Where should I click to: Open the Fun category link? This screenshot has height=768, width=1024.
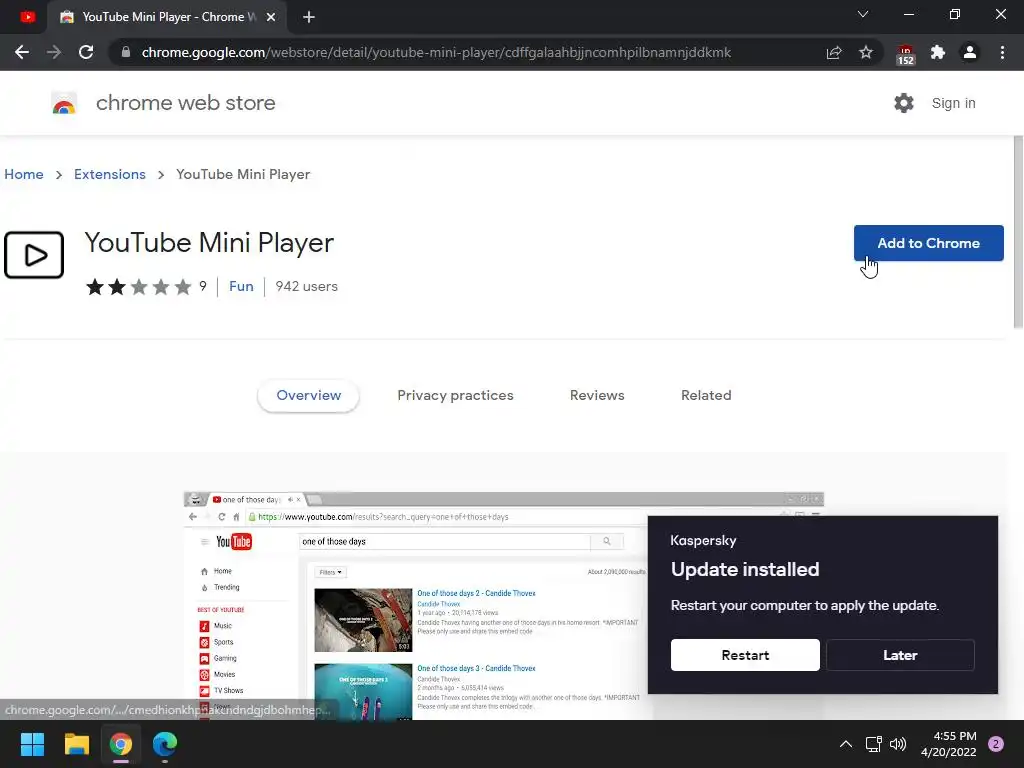(241, 286)
